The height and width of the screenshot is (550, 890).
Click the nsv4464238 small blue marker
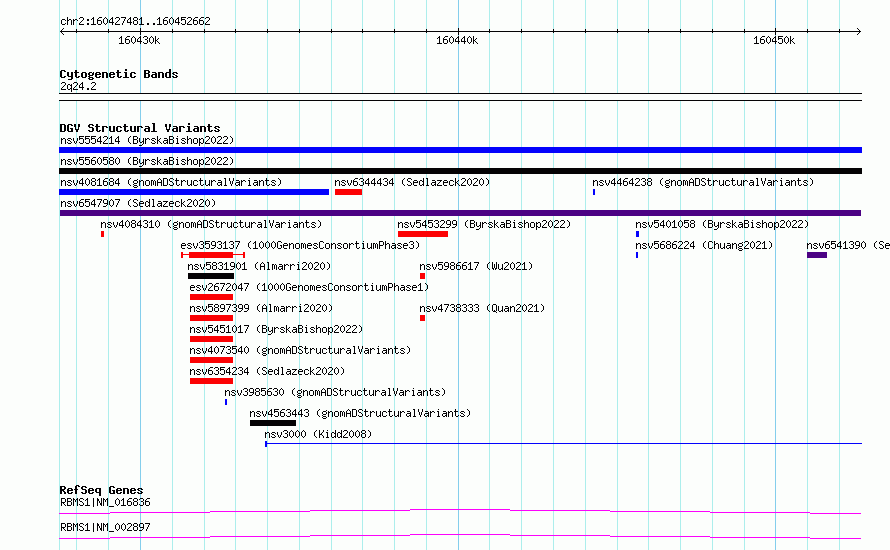[x=594, y=192]
